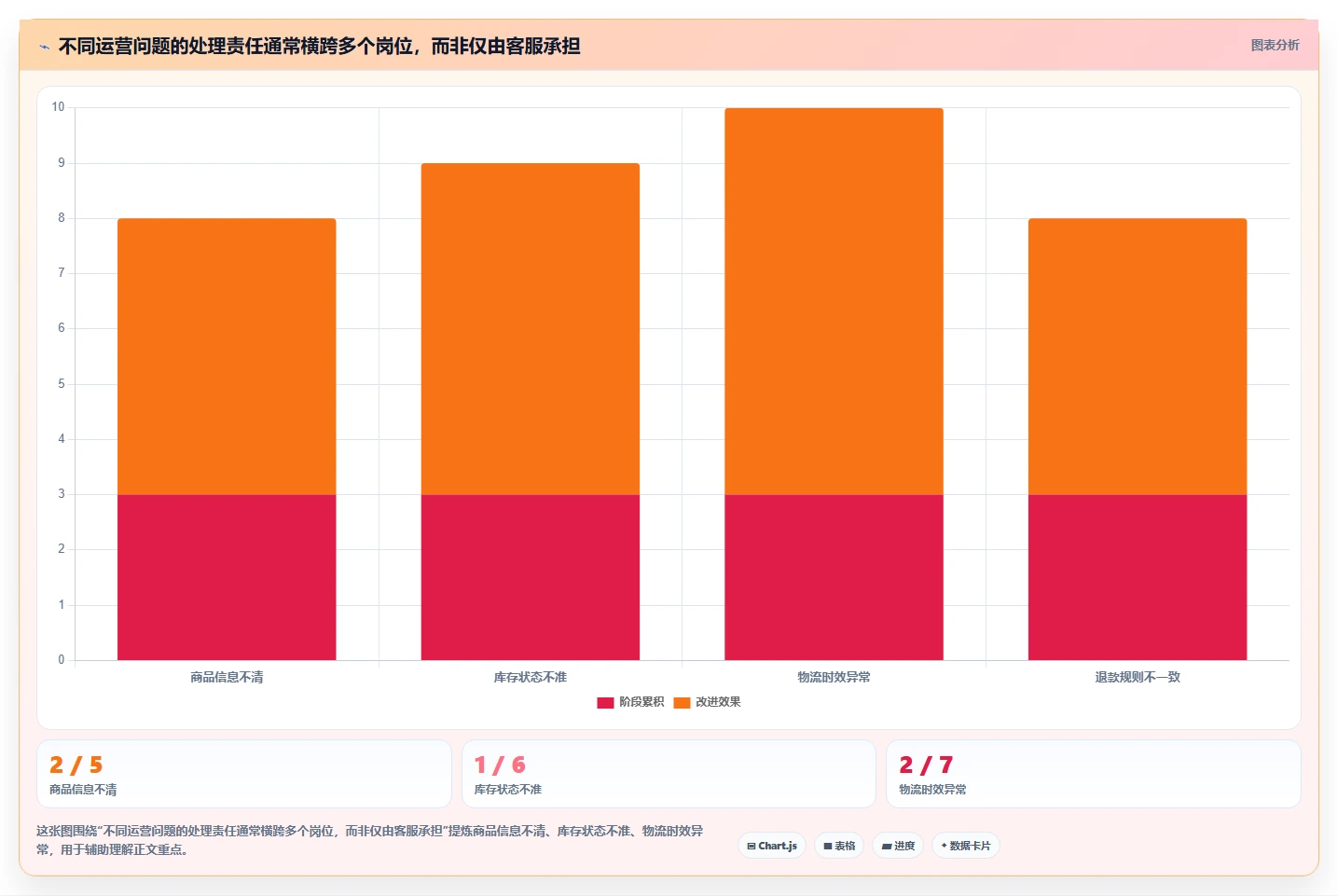Click the 2 / 5 stat card value
The height and width of the screenshot is (896, 1338).
click(x=76, y=765)
